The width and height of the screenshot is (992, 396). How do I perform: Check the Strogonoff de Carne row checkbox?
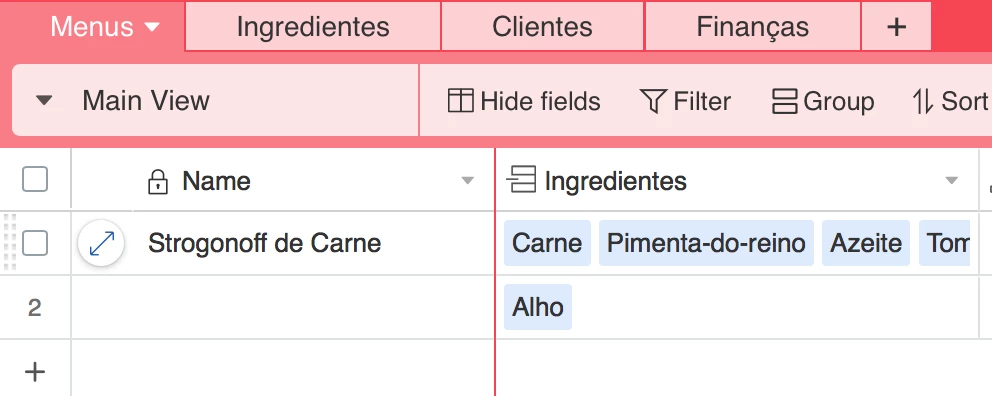point(35,243)
